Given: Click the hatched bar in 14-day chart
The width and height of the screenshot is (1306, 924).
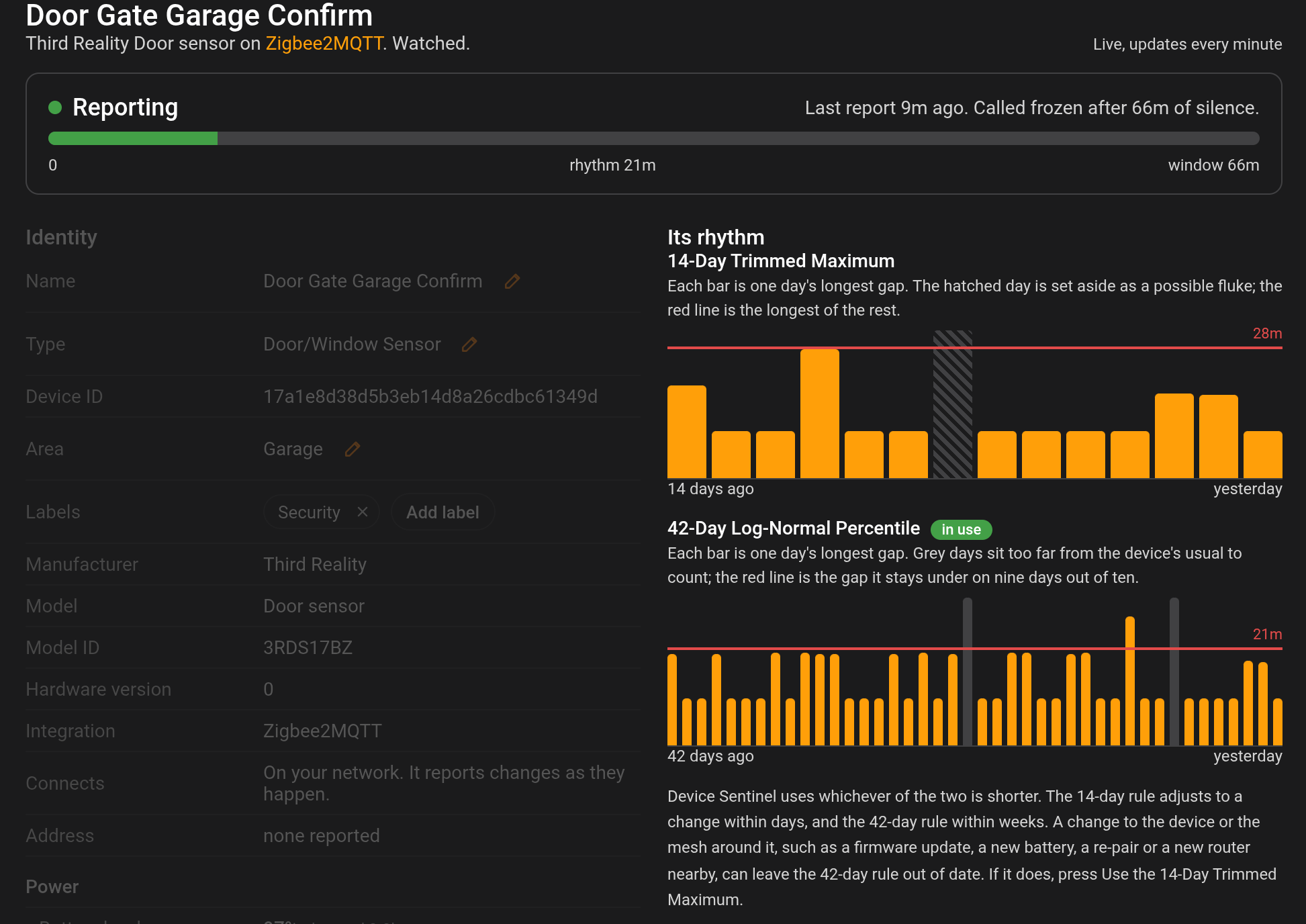Looking at the screenshot, I should [953, 404].
